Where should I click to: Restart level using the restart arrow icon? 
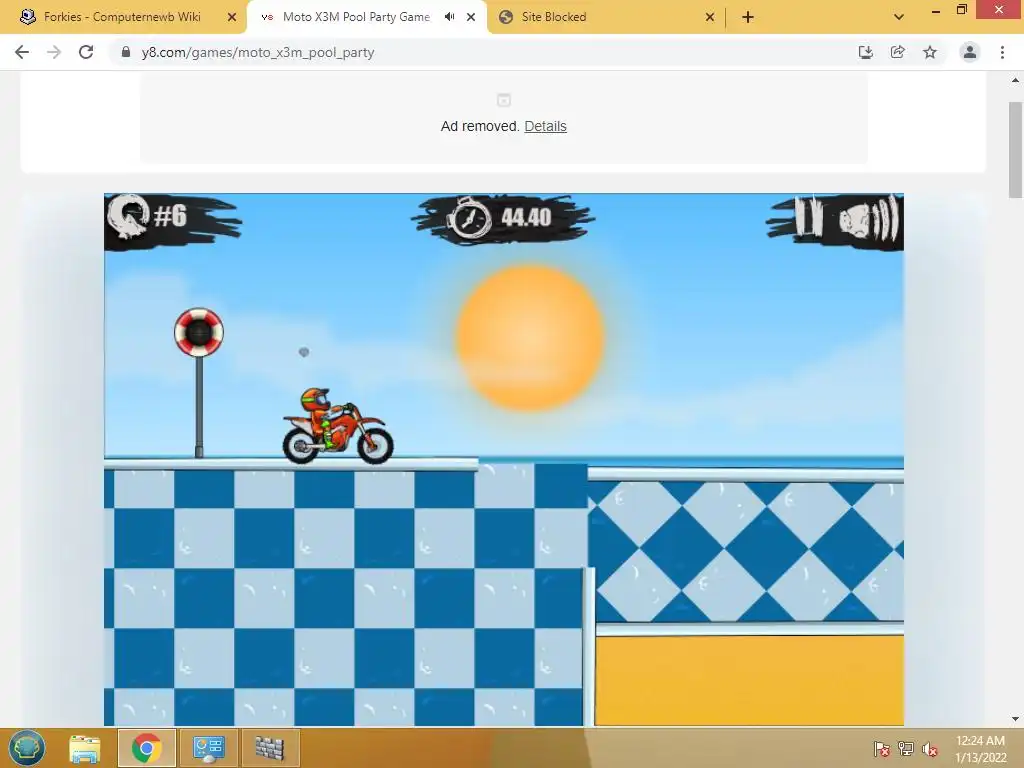click(x=129, y=216)
